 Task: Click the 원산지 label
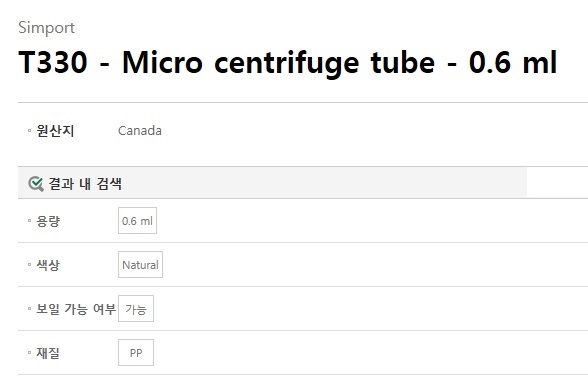coord(55,131)
